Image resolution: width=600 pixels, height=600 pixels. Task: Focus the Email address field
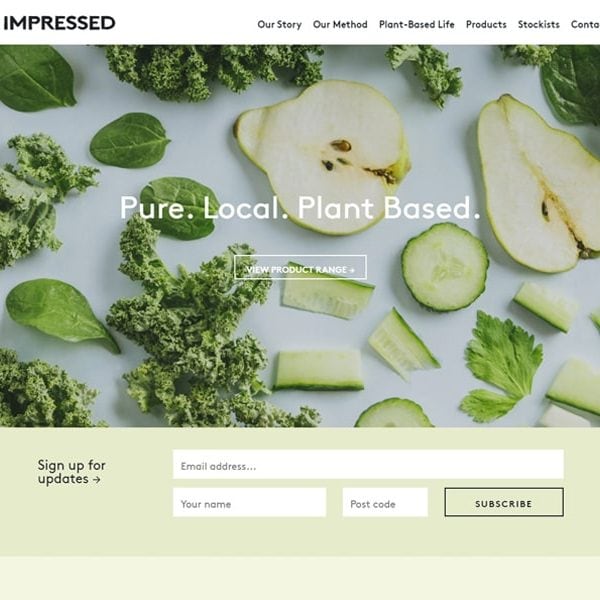pos(368,464)
